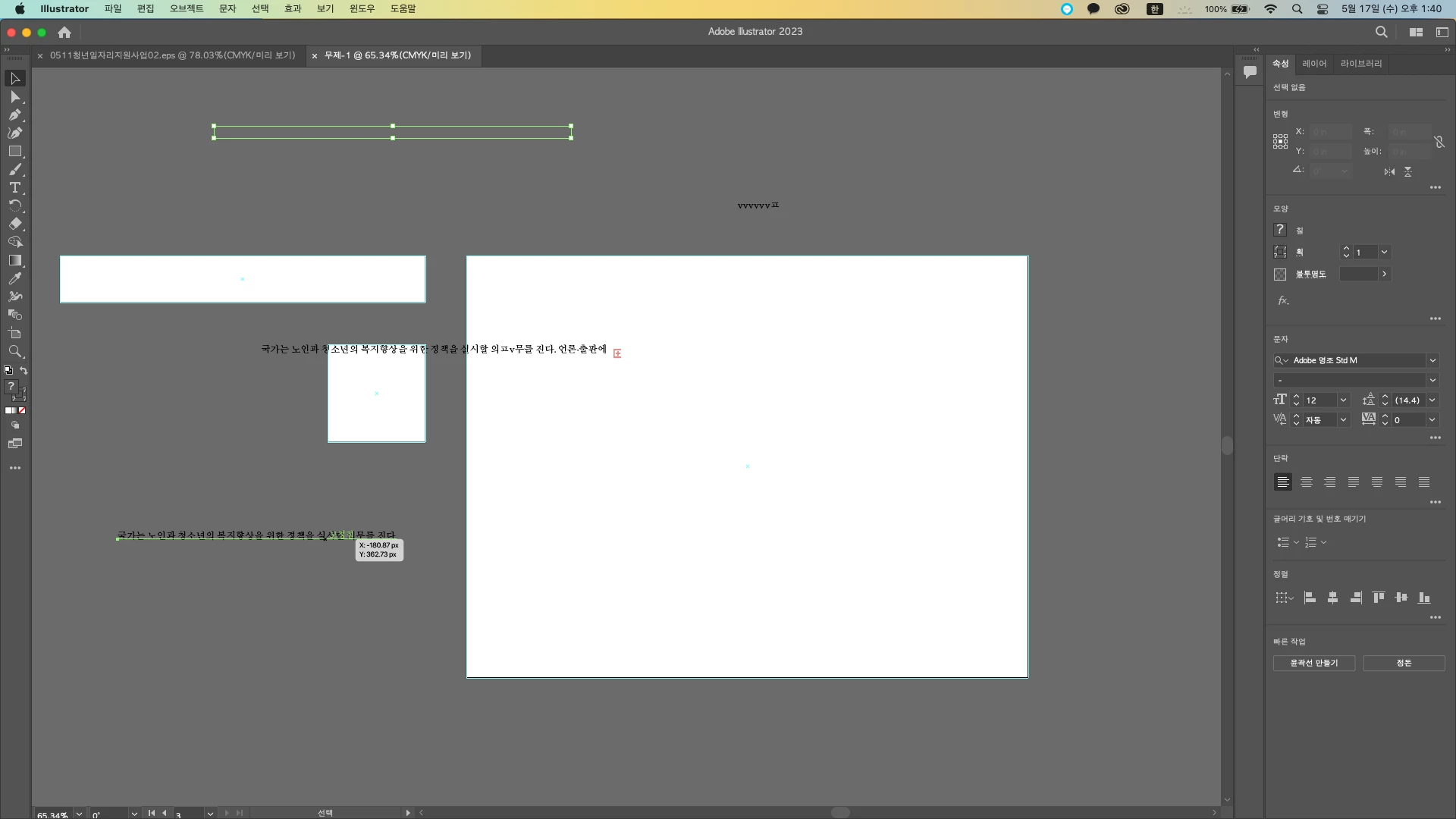Viewport: 1456px width, 819px height.
Task: Open the zoom level dropdown in status bar
Action: pyautogui.click(x=79, y=814)
